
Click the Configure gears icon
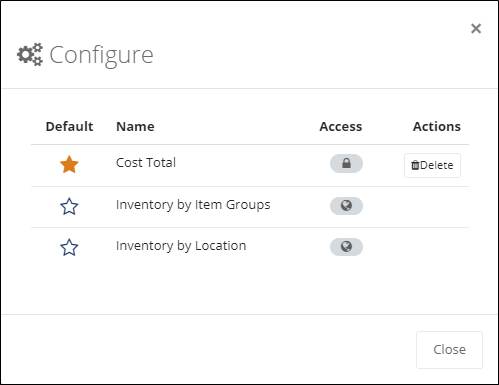coord(30,54)
